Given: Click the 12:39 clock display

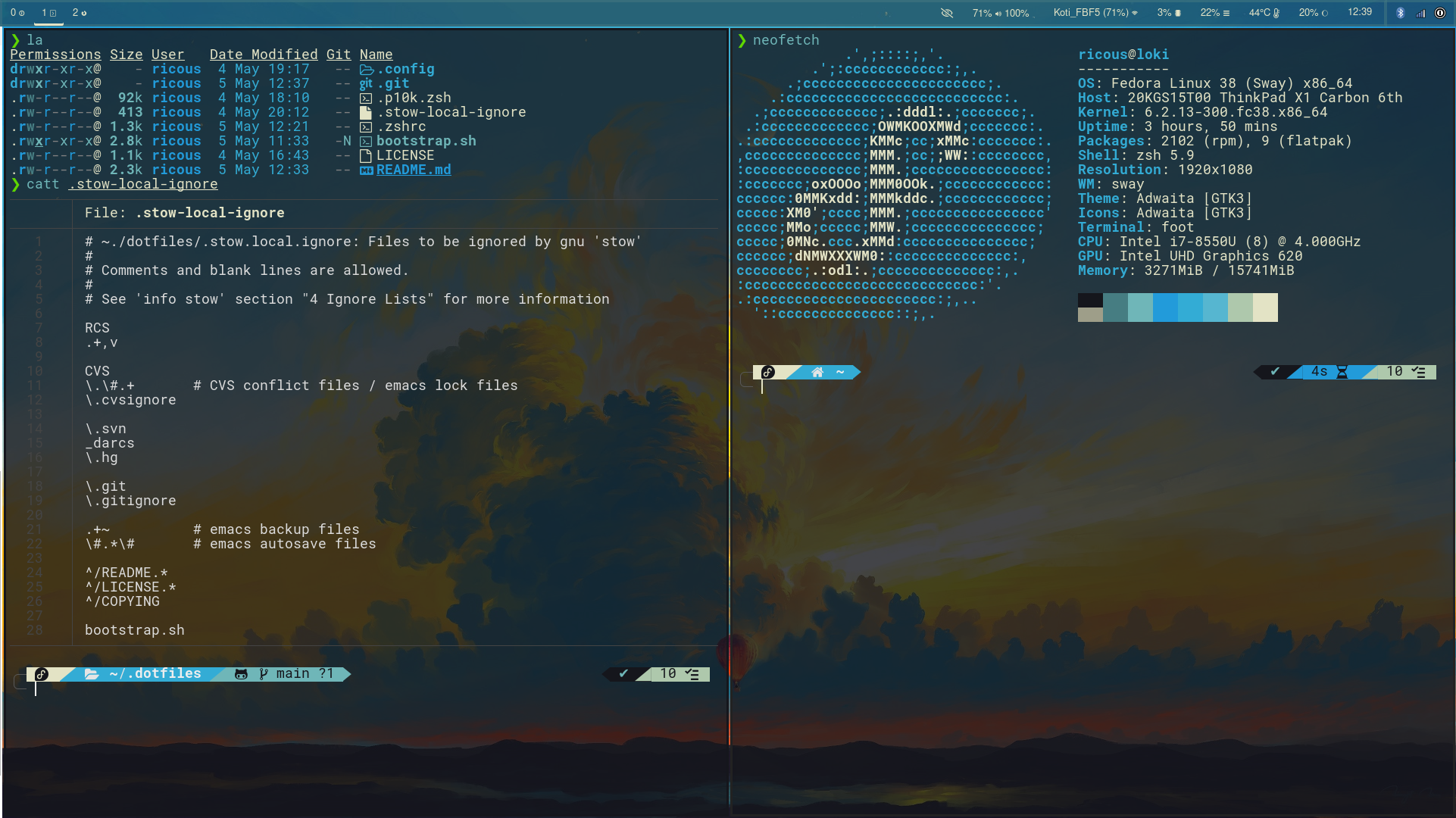Looking at the screenshot, I should tap(1360, 12).
